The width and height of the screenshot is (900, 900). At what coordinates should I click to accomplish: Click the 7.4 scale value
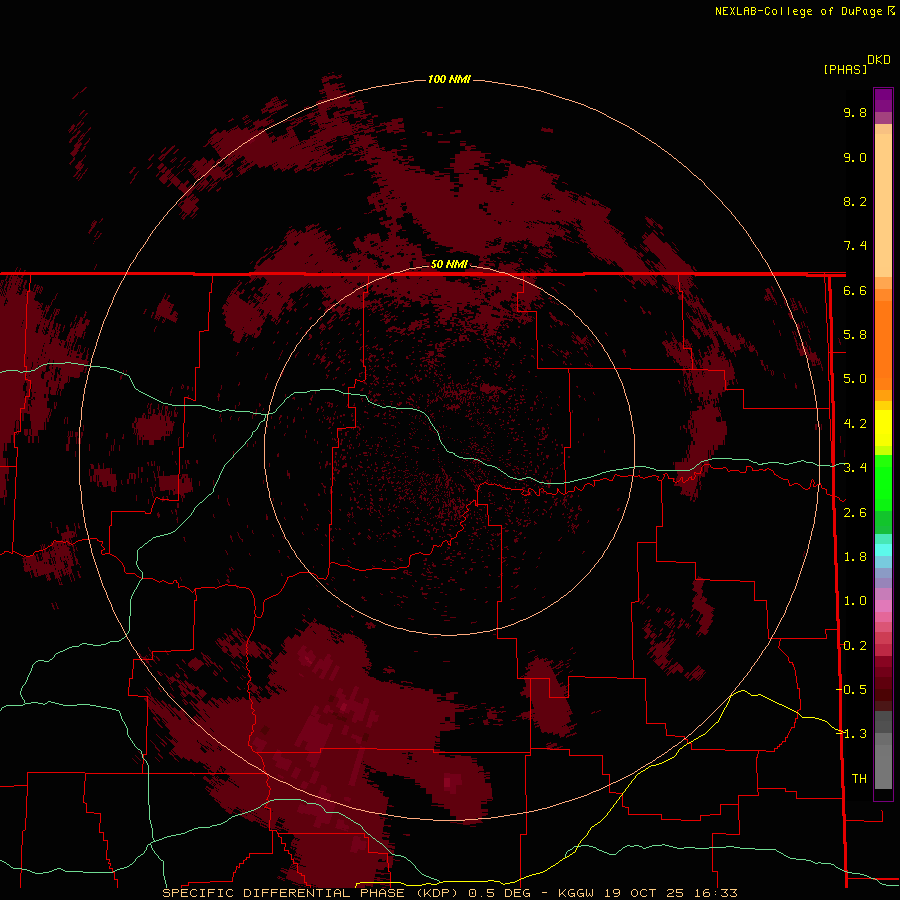pyautogui.click(x=855, y=246)
